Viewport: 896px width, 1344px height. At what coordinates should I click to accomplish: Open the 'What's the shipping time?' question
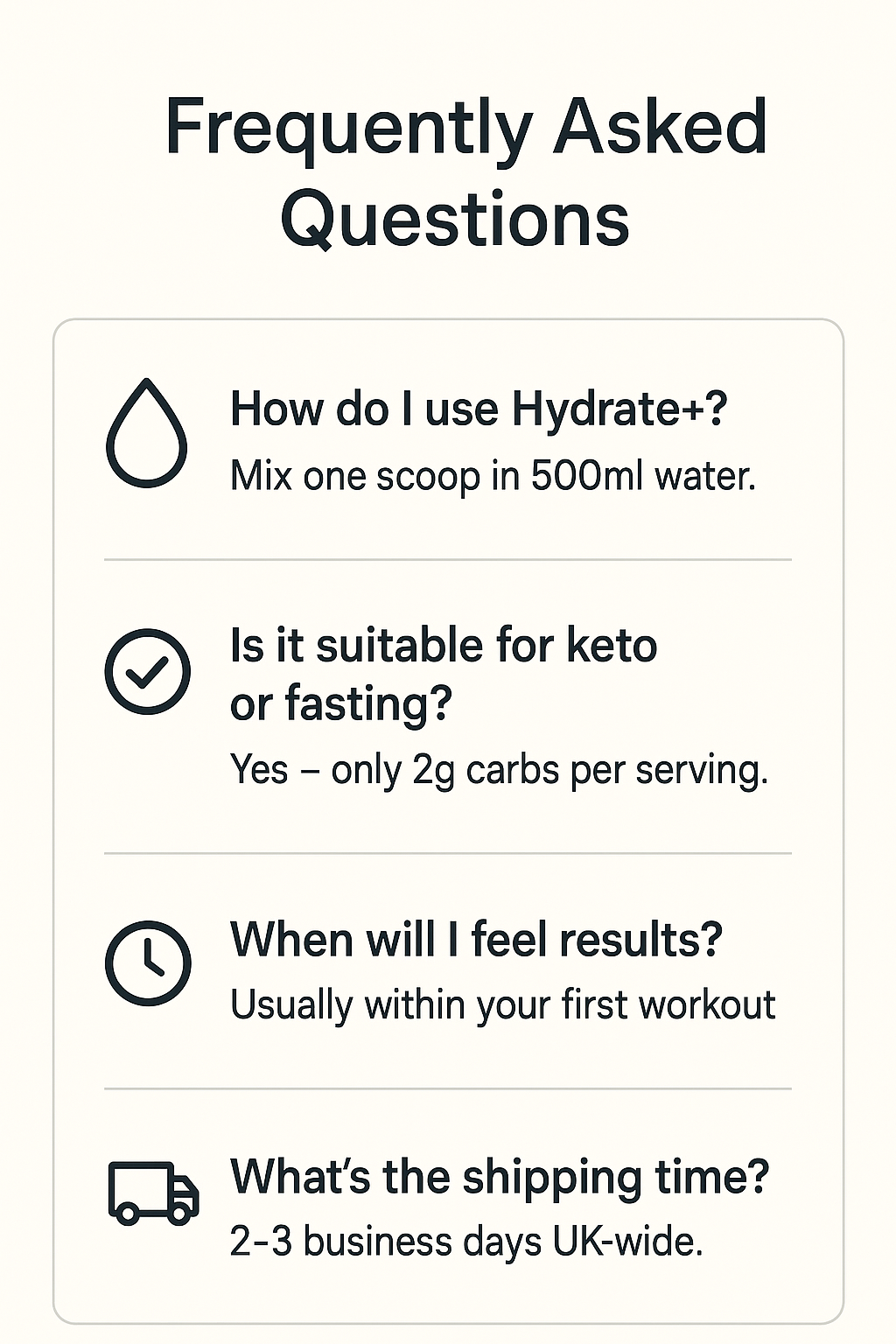tap(499, 1176)
